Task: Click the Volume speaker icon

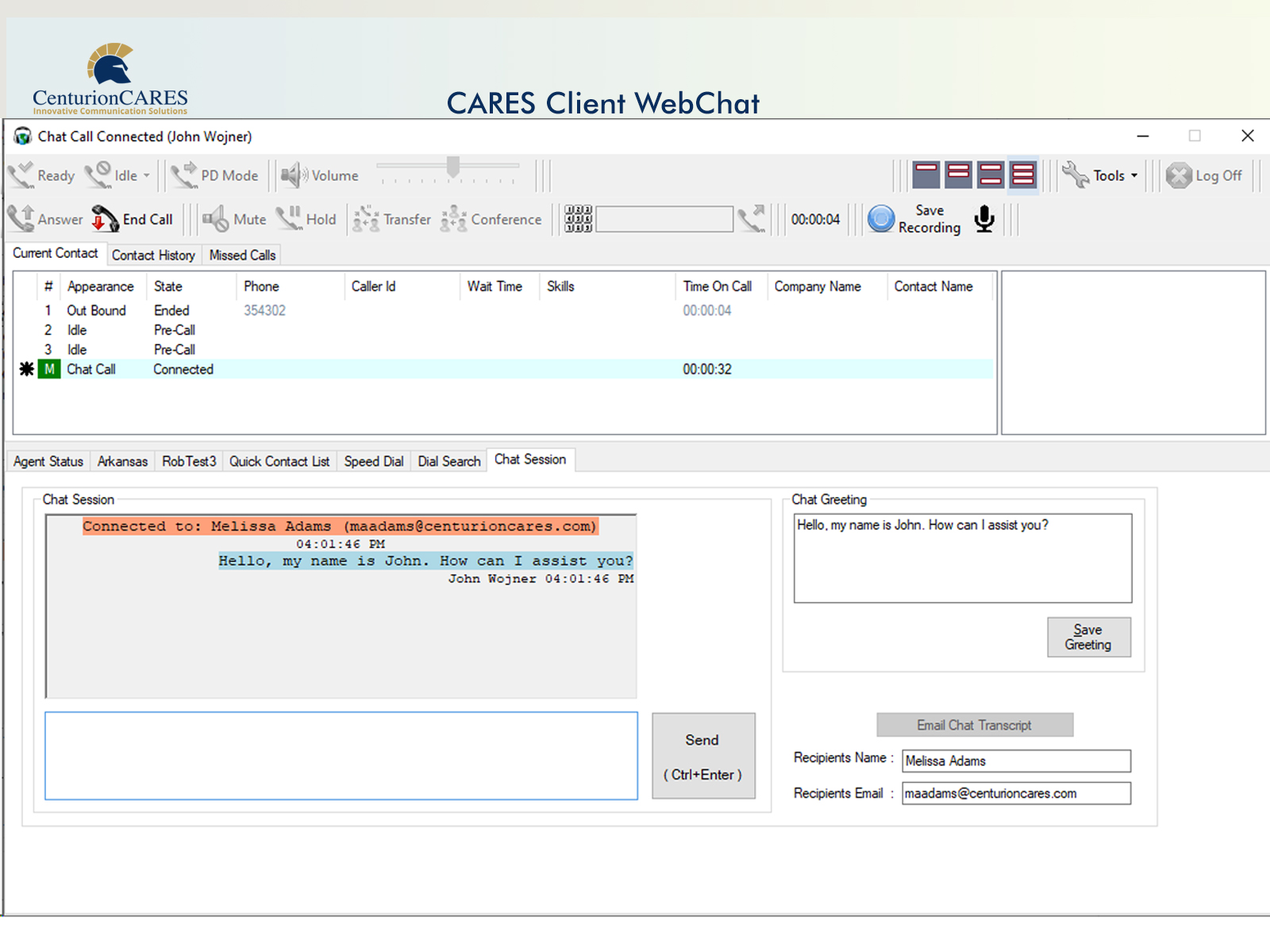Action: [294, 175]
